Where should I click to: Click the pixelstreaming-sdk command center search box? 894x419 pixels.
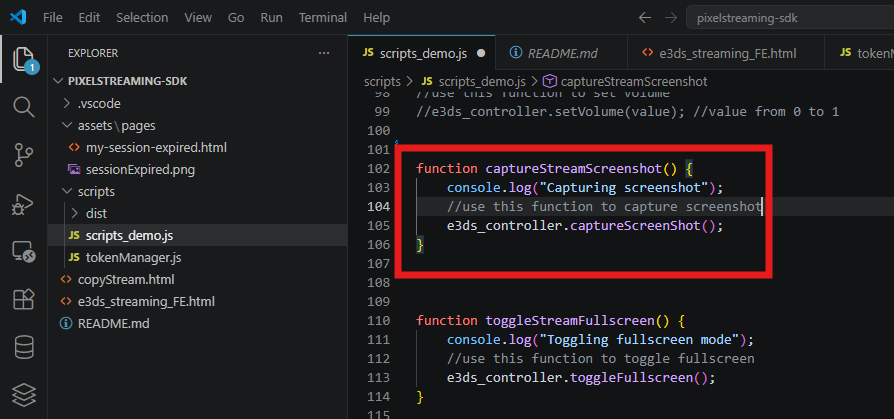click(x=790, y=18)
